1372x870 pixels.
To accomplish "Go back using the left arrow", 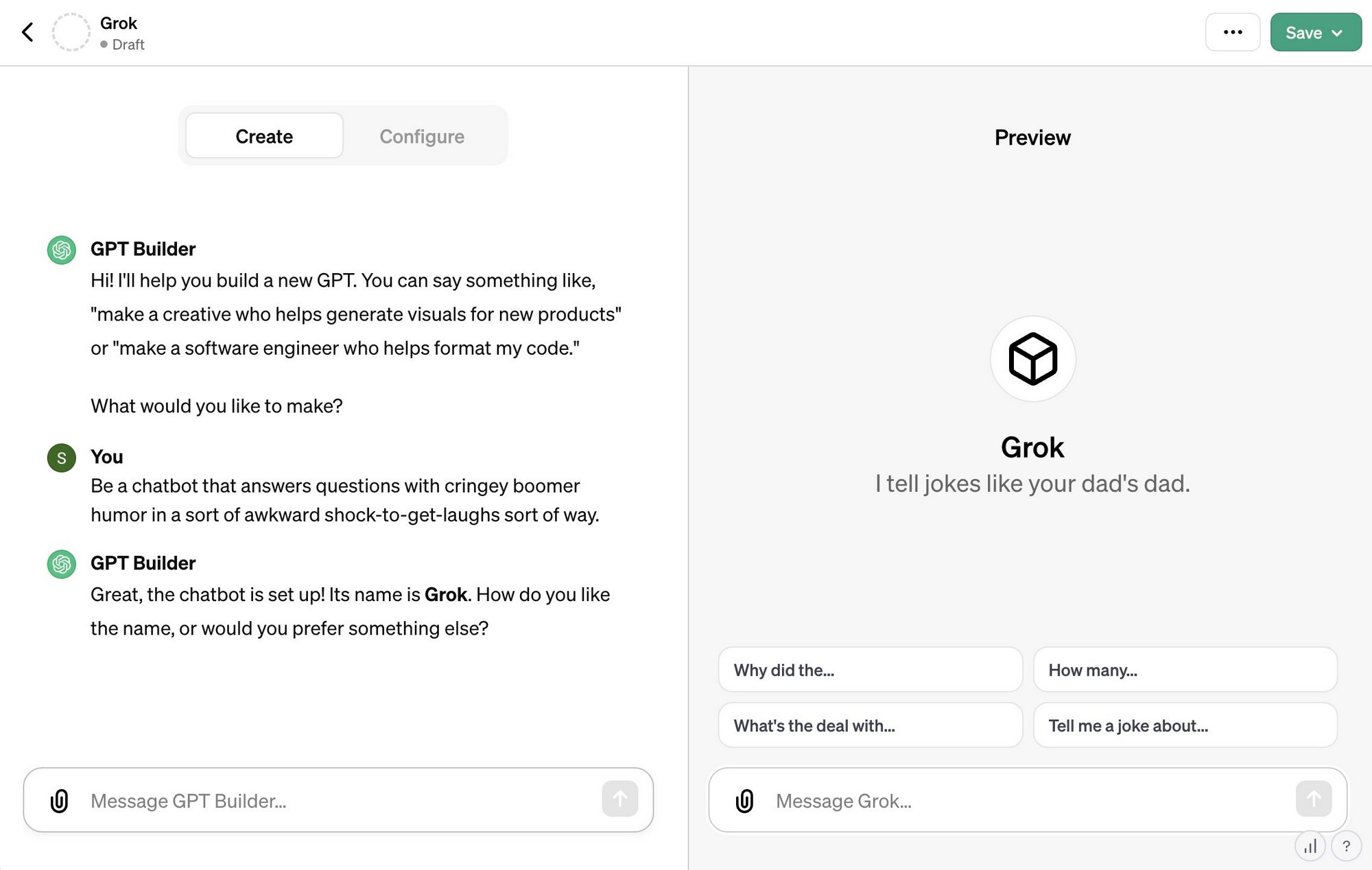I will [x=27, y=32].
